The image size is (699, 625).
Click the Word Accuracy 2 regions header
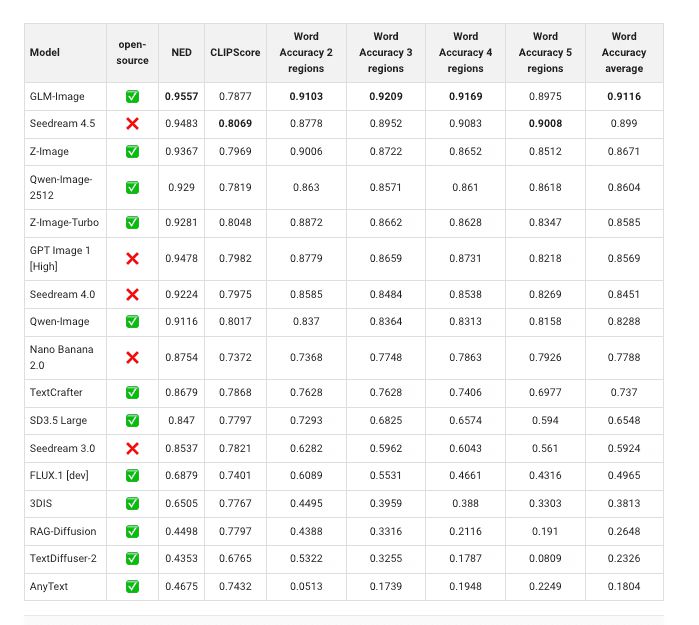[306, 52]
